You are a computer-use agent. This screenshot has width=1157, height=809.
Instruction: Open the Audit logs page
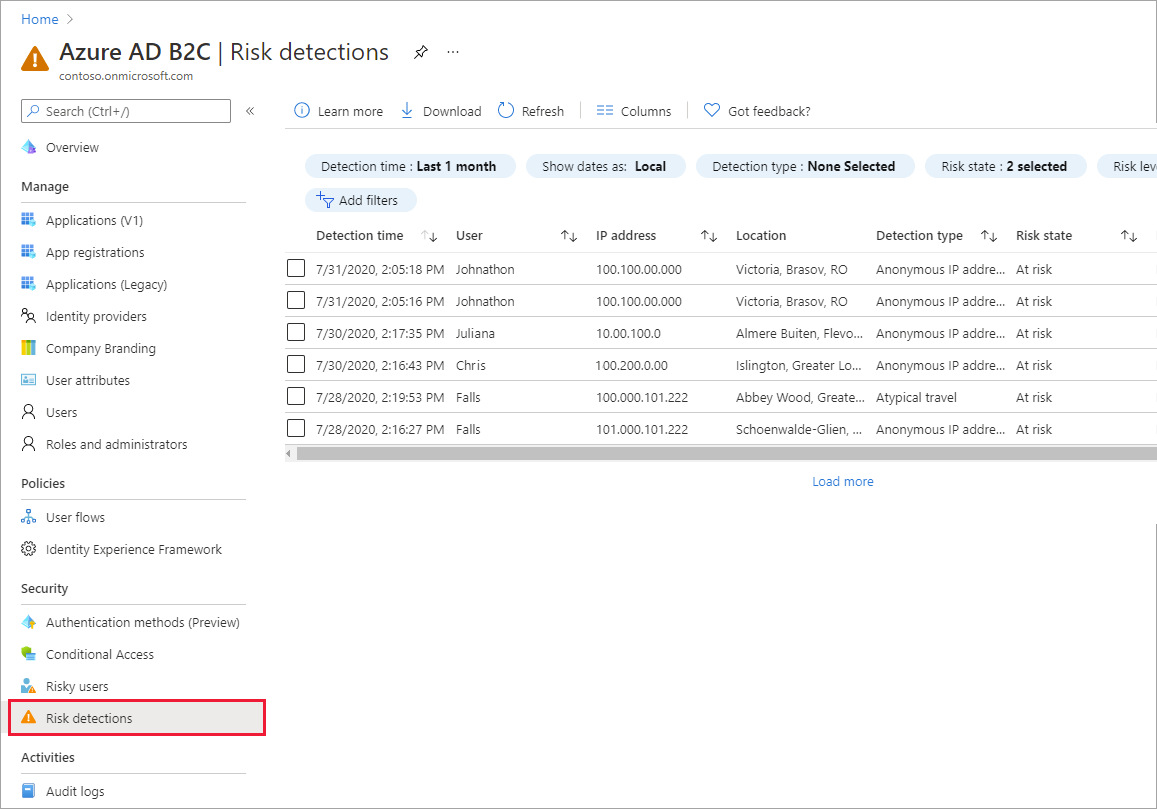tap(76, 790)
